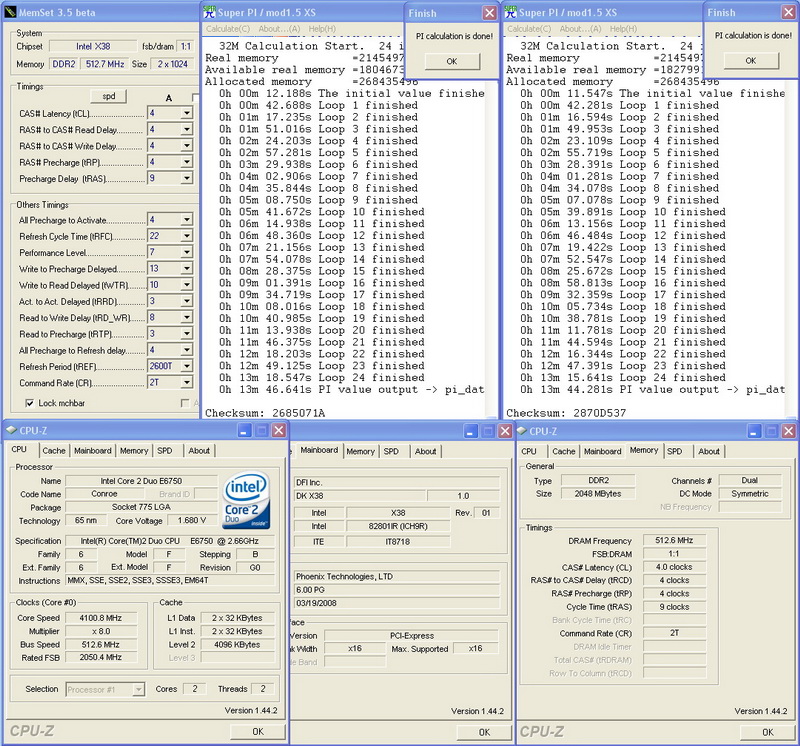Open the CAS# Latency (tCL) dropdown
The width and height of the screenshot is (800, 746).
tap(186, 114)
